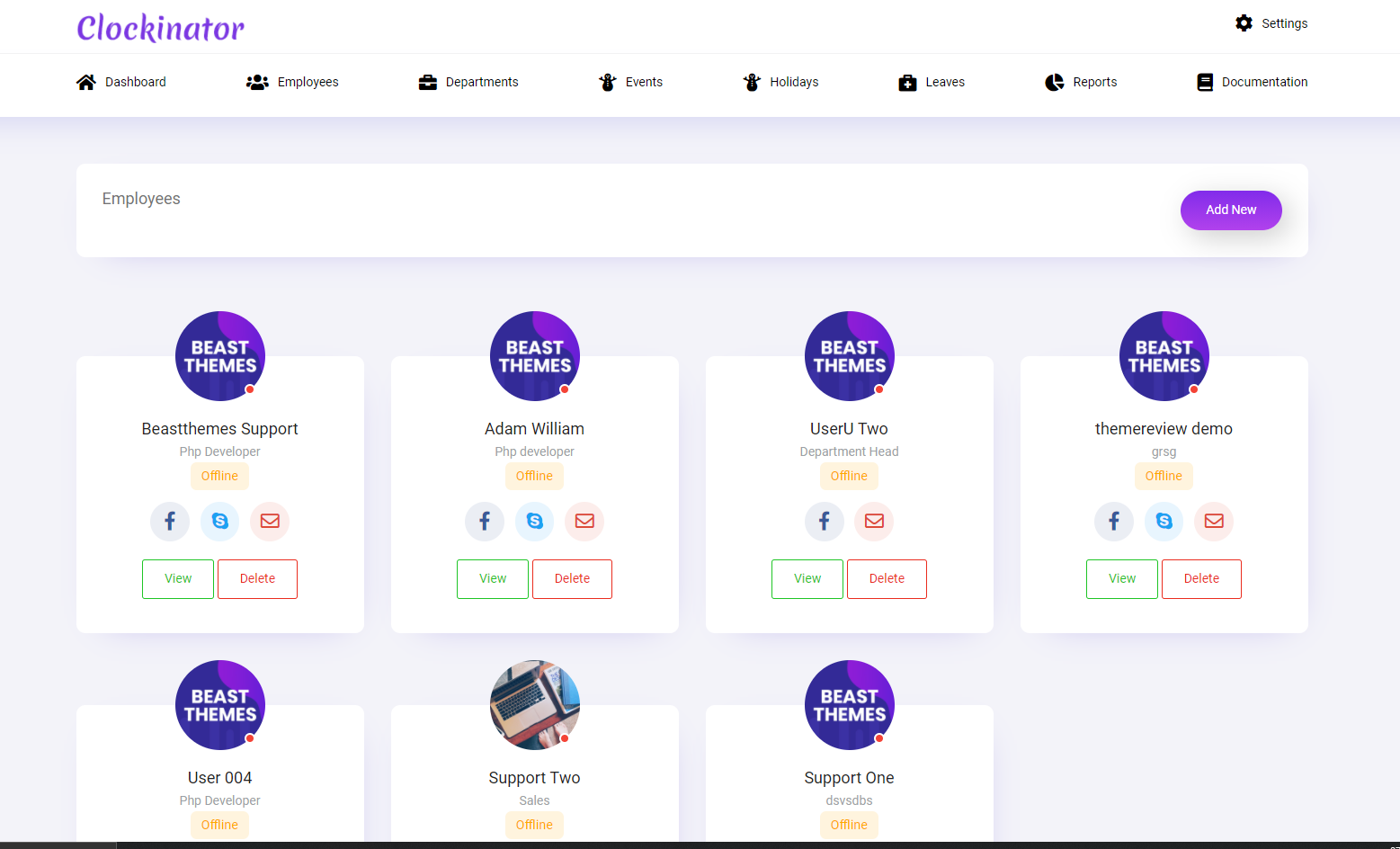
Task: Click the Dashboard home icon
Action: pyautogui.click(x=86, y=82)
